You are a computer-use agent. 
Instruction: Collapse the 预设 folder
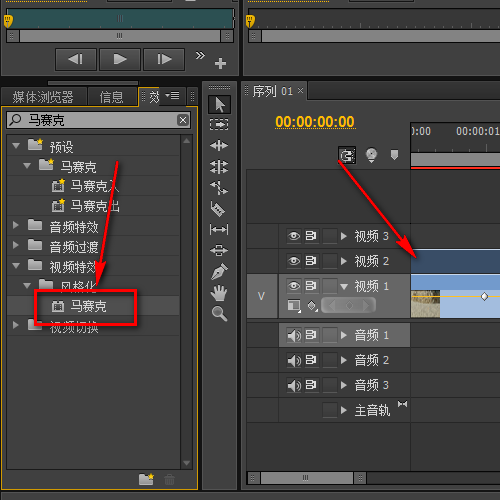click(16, 146)
